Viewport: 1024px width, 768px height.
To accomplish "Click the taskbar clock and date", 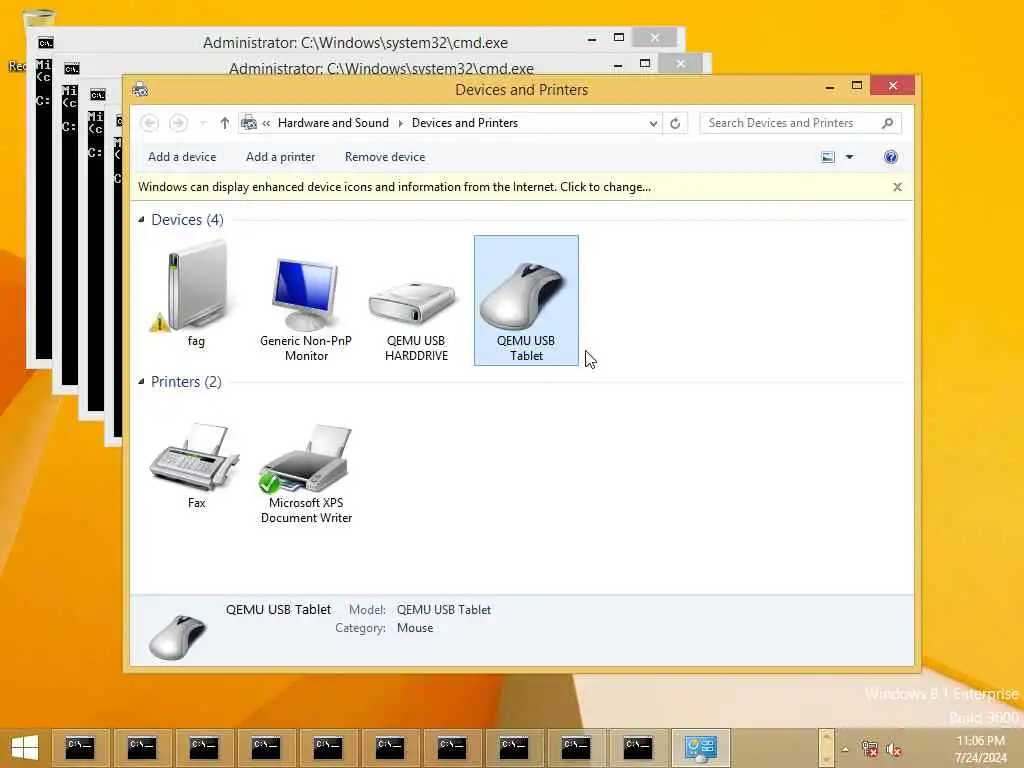I will tap(980, 749).
